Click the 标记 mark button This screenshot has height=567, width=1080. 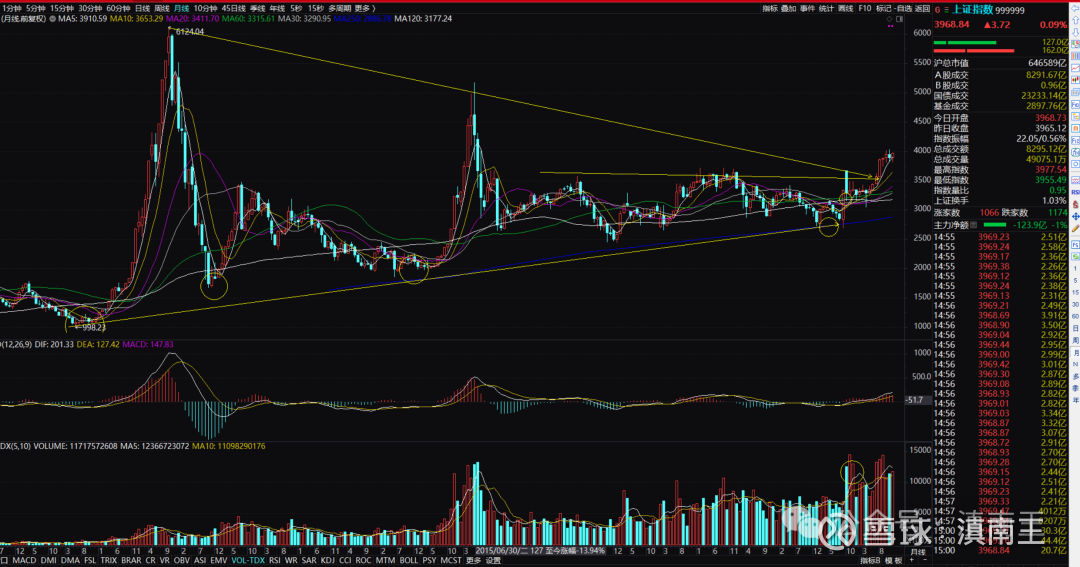tap(884, 8)
